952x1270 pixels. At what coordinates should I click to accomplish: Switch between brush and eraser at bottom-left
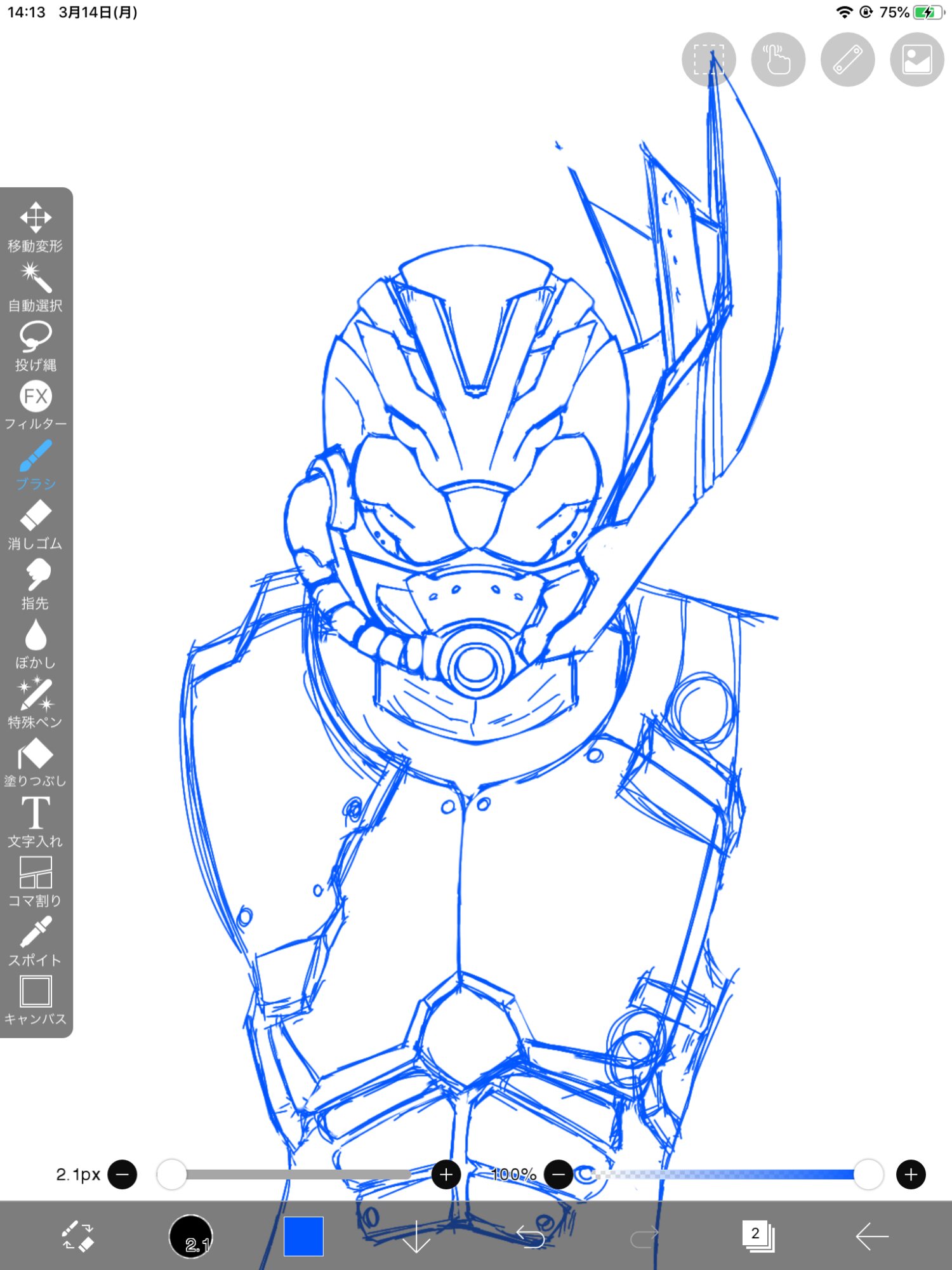(x=78, y=1236)
